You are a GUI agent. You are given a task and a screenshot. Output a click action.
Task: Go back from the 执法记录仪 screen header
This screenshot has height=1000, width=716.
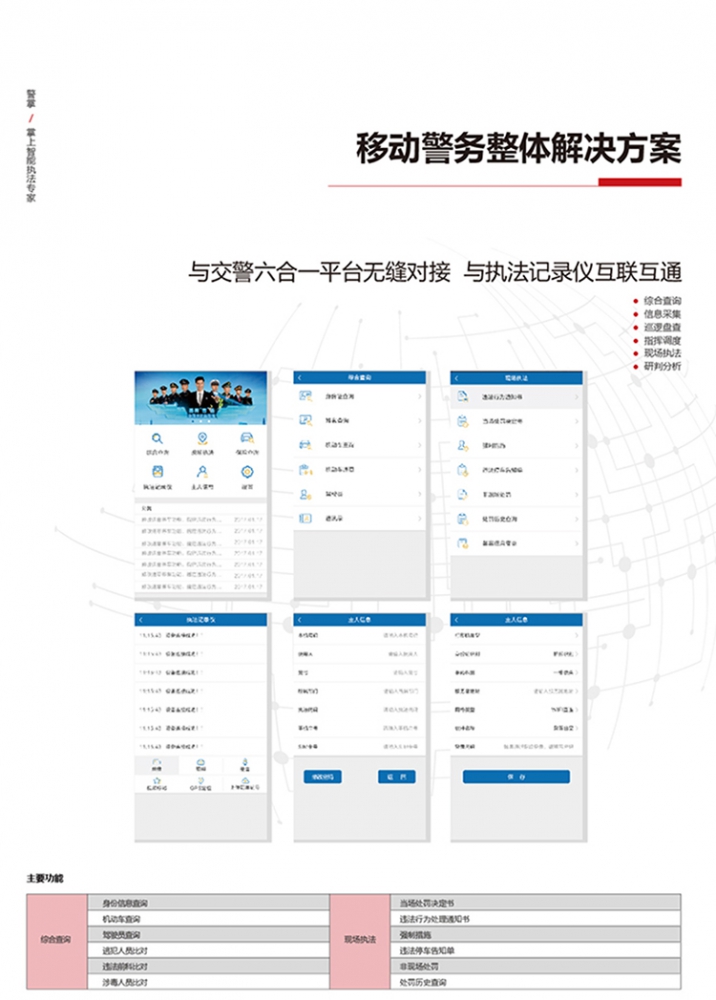click(141, 620)
